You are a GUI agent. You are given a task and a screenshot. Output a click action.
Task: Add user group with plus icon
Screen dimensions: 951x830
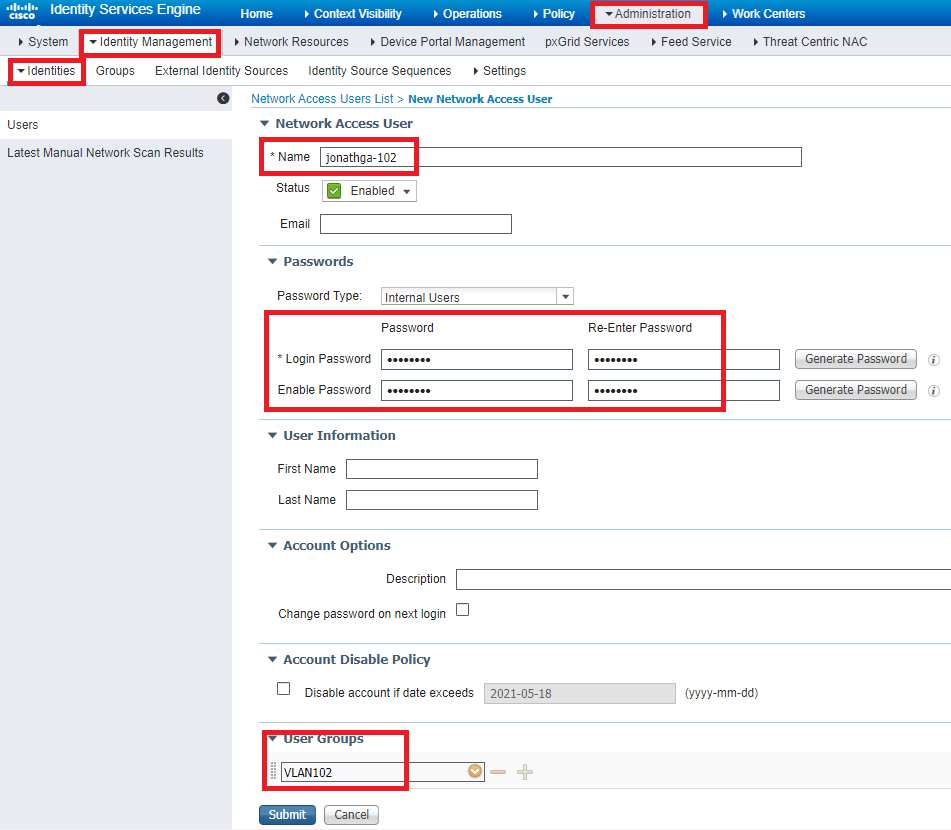(x=525, y=772)
